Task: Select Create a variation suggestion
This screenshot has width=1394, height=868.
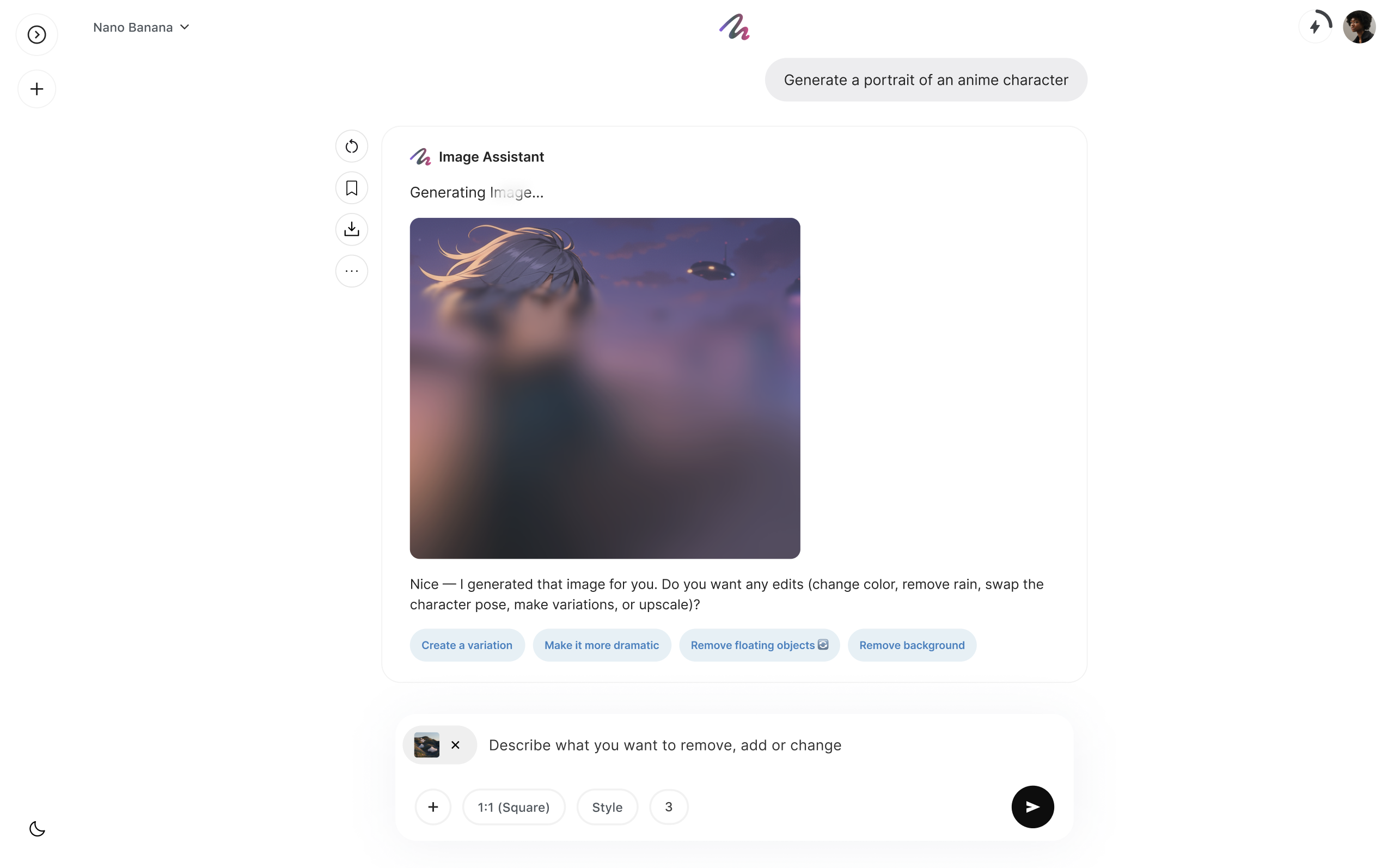Action: coord(467,645)
